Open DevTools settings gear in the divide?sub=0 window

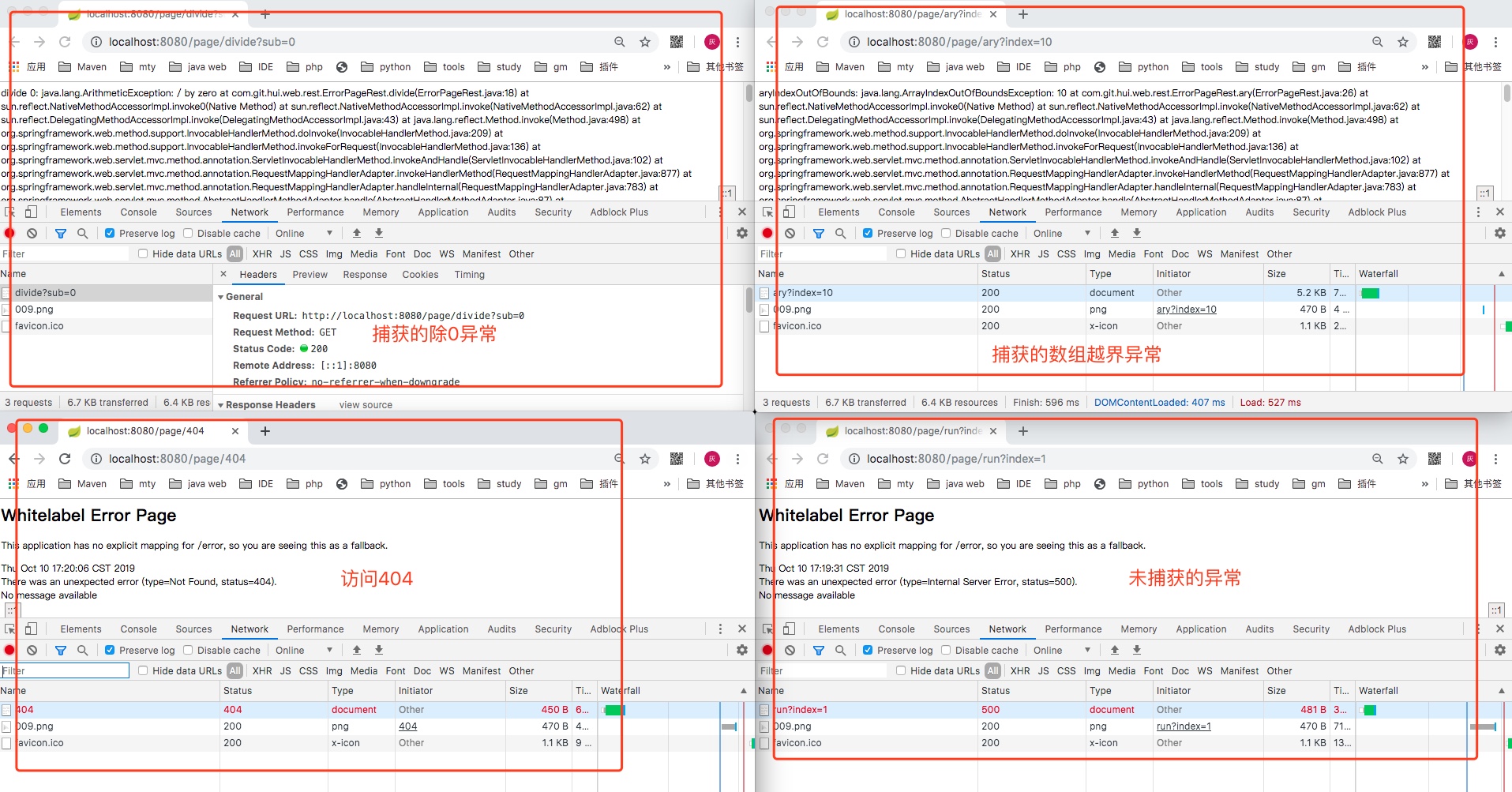coord(741,233)
